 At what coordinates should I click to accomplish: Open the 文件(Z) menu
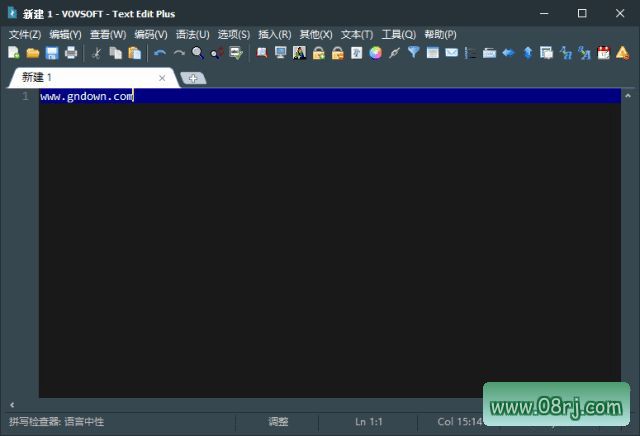25,34
